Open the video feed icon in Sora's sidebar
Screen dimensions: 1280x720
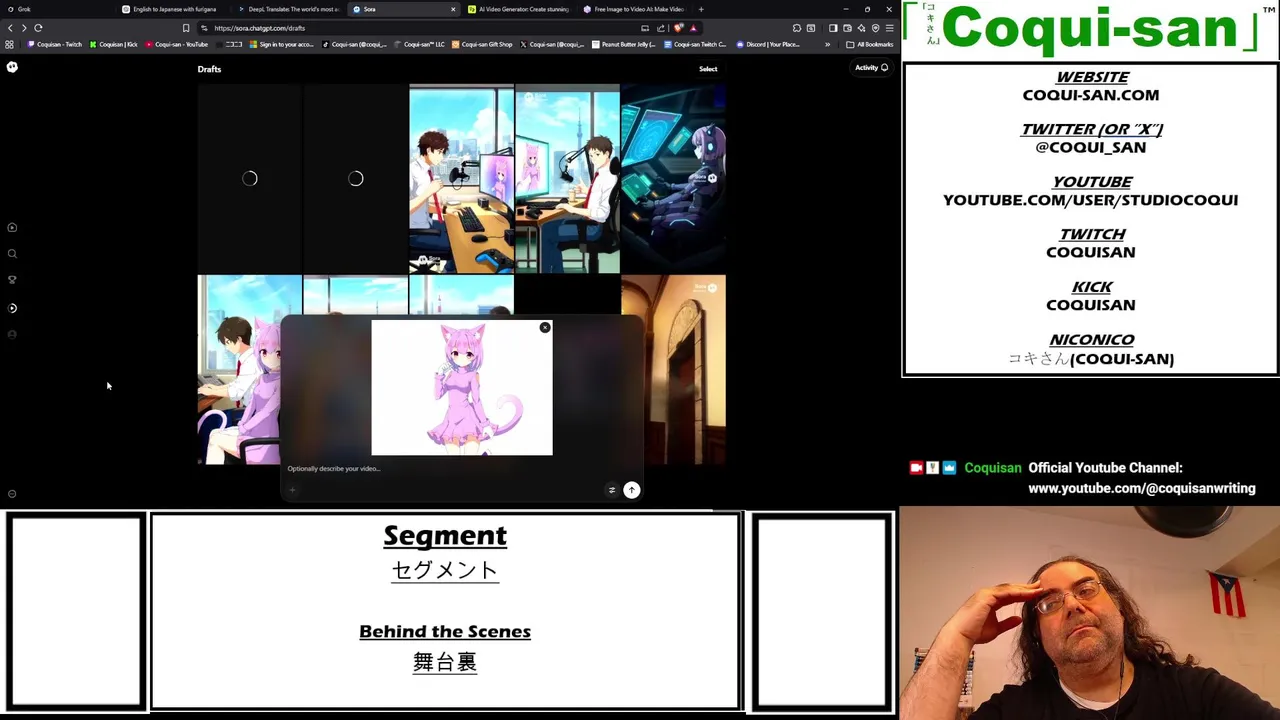tap(12, 228)
